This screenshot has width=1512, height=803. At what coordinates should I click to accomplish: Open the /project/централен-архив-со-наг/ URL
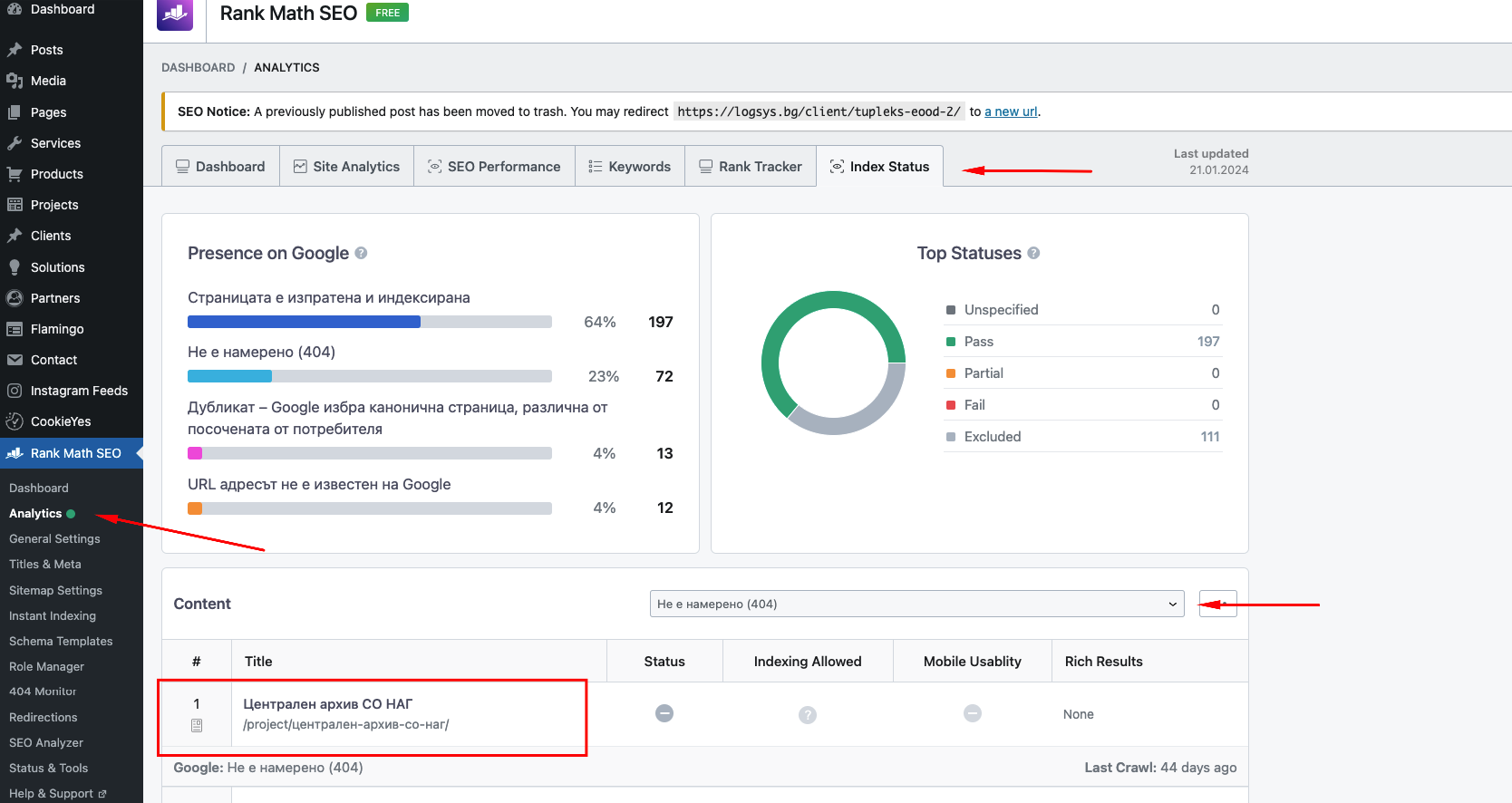(346, 724)
